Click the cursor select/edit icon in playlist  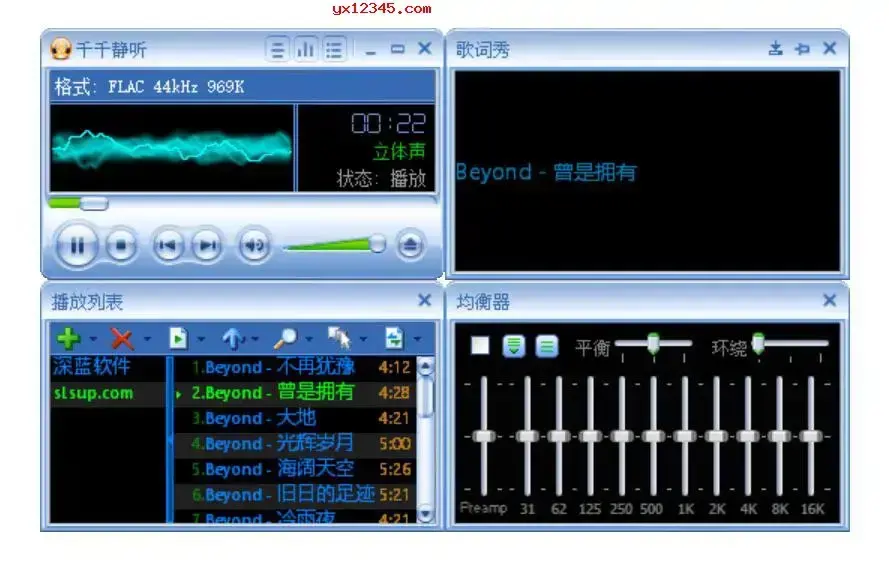coord(339,338)
